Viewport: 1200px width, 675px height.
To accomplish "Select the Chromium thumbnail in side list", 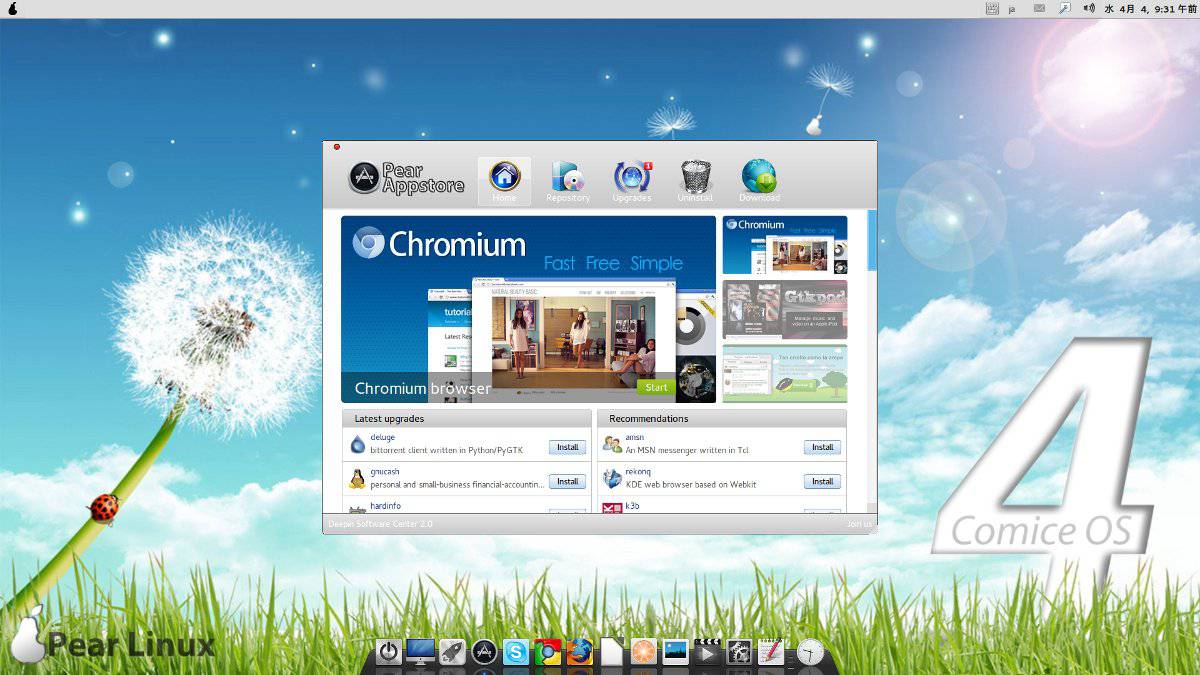I will click(785, 245).
